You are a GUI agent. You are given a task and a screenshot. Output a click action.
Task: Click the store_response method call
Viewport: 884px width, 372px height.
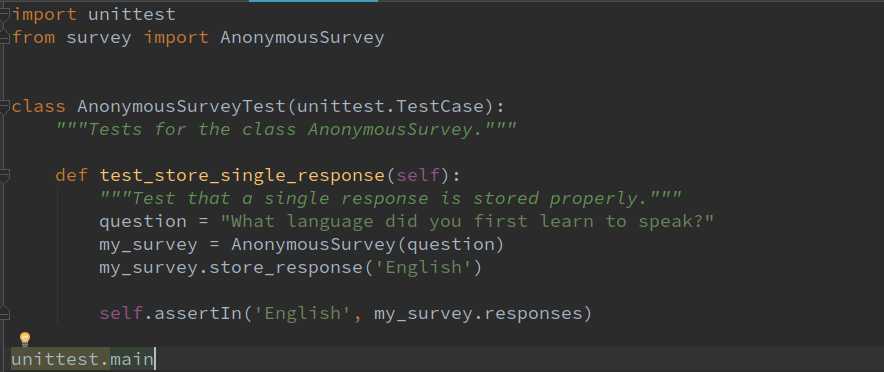pyautogui.click(x=286, y=267)
